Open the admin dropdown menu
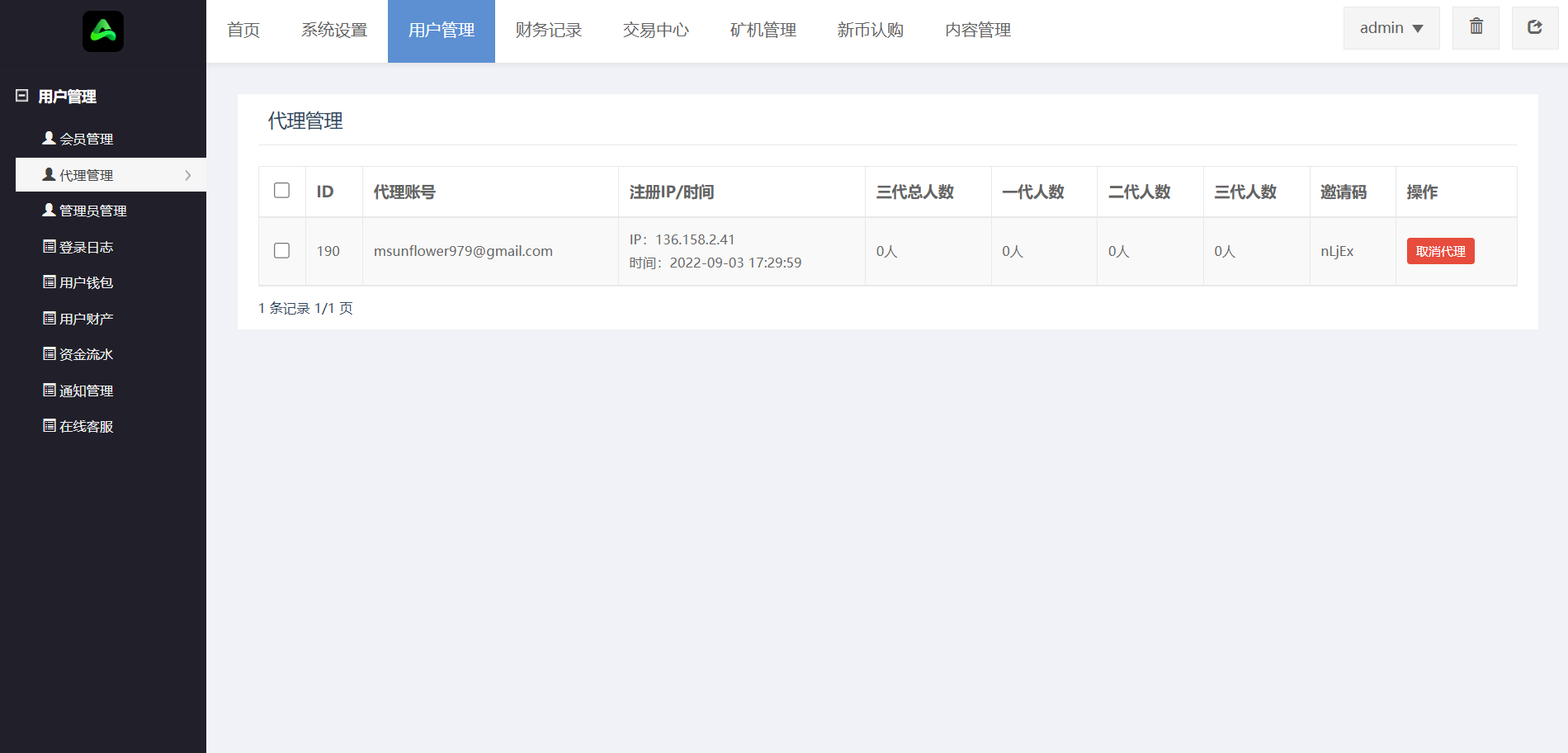The height and width of the screenshot is (753, 1568). coord(1391,28)
